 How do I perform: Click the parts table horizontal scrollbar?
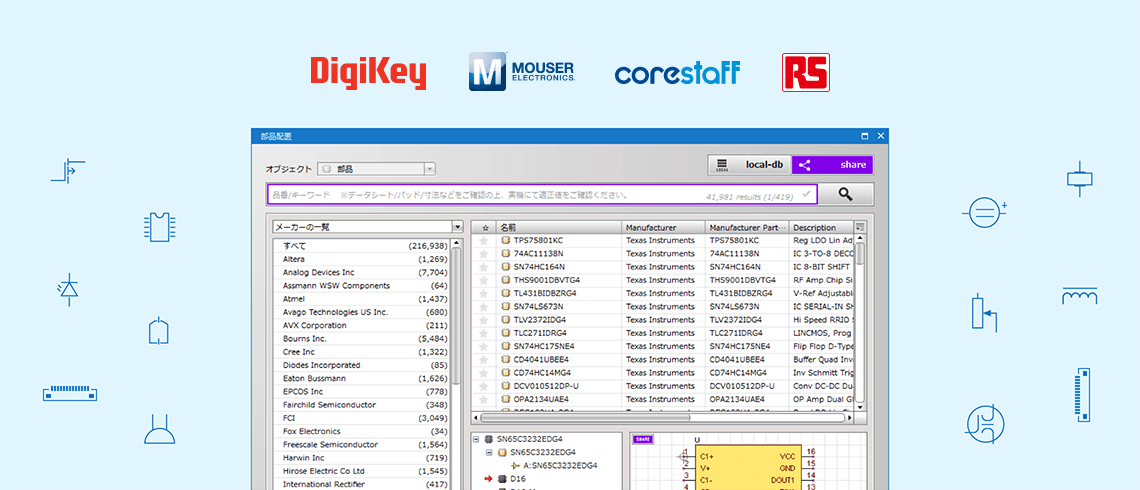662,418
